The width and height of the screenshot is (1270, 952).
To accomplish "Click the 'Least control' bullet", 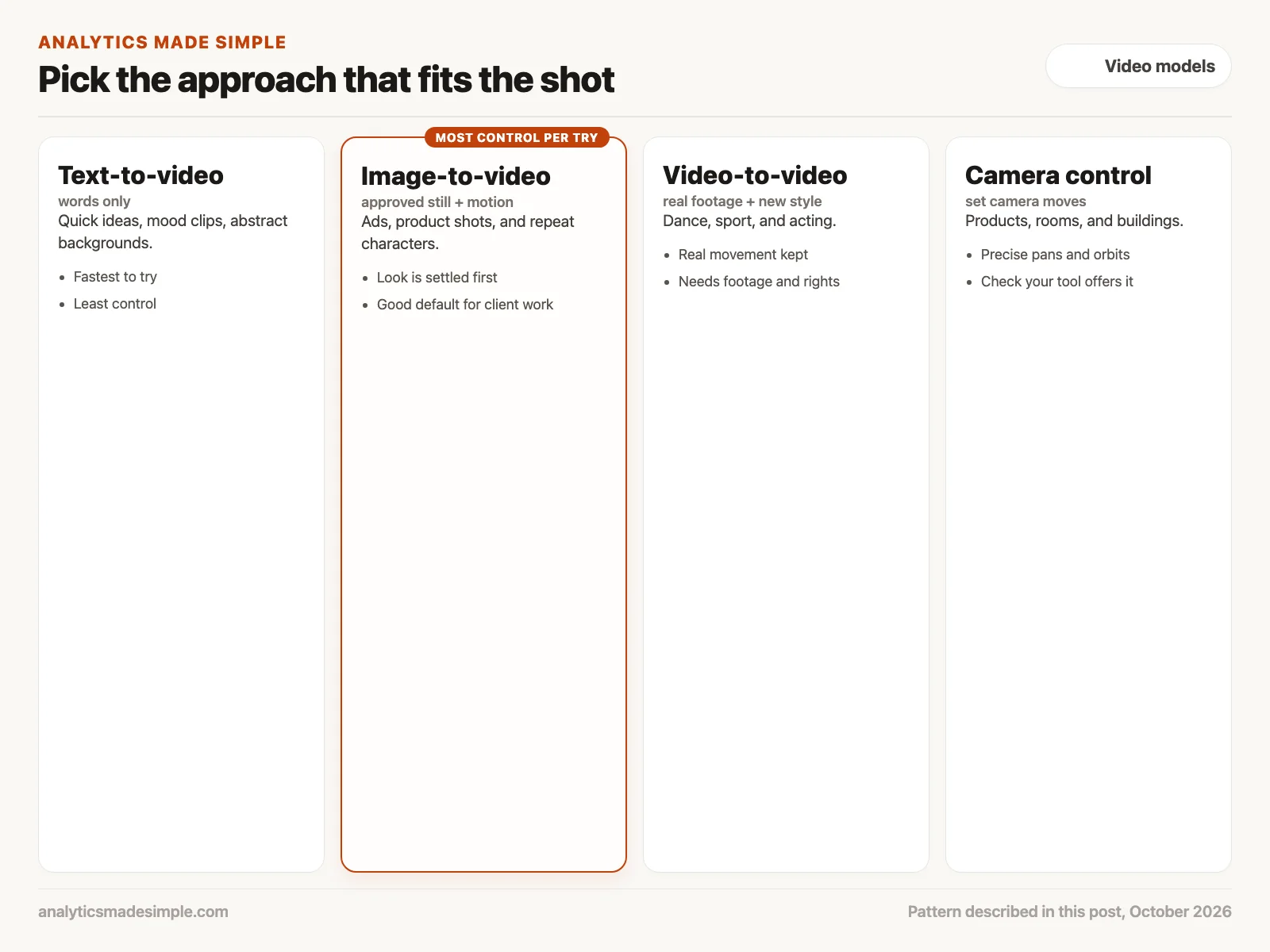I will click(x=115, y=304).
